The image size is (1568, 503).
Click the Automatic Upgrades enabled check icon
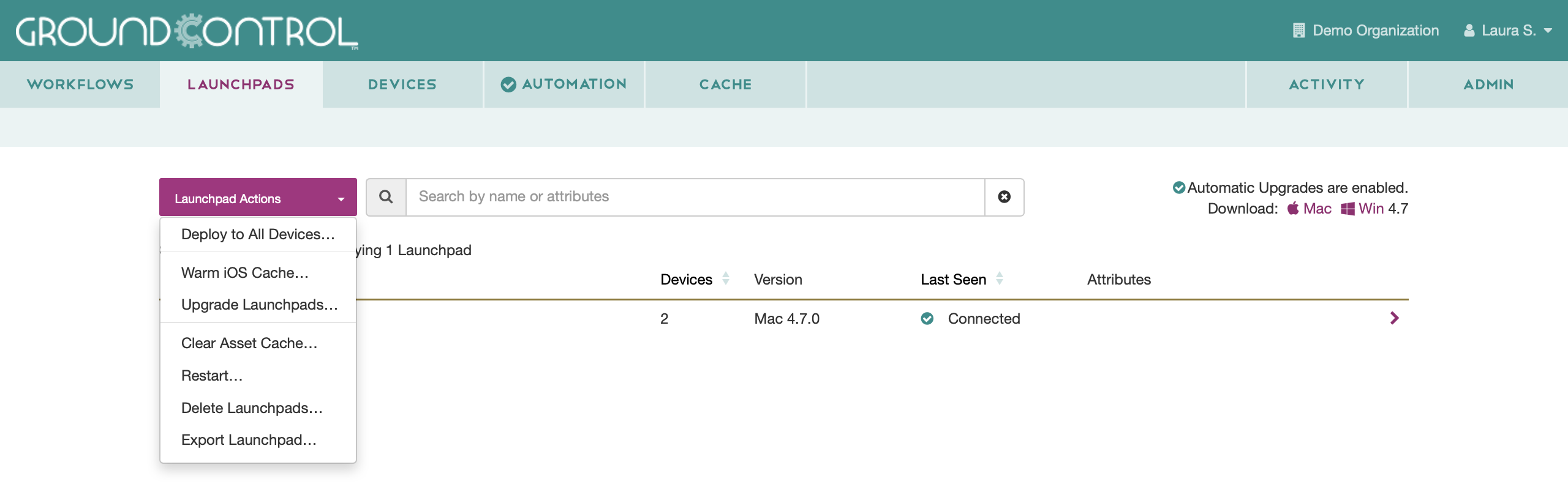(x=1178, y=188)
